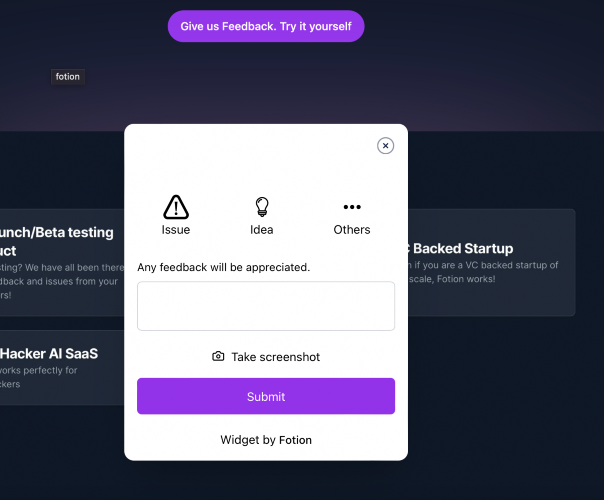Close the feedback widget with the X icon
Viewport: 604px width, 500px height.
point(385,146)
